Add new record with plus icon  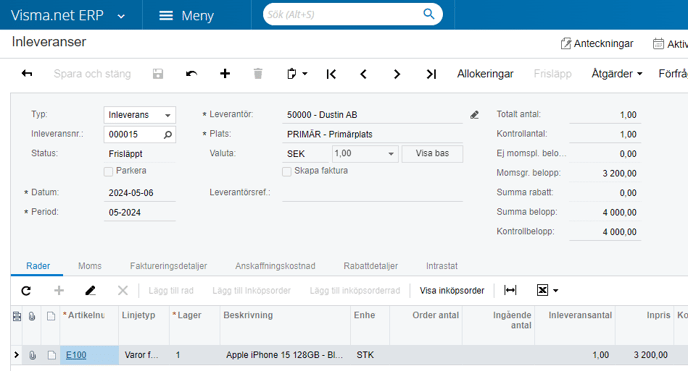pos(225,74)
